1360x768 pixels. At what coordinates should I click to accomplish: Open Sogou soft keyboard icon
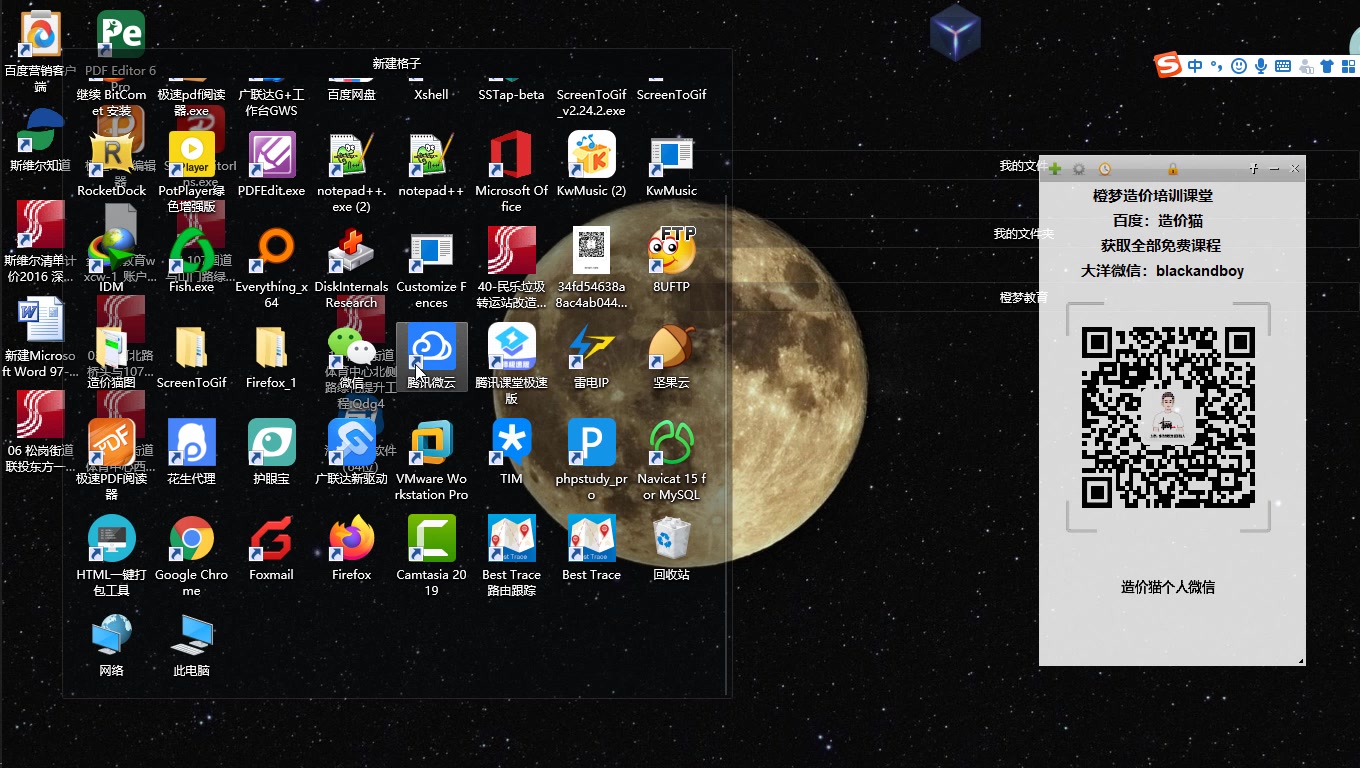coord(1283,66)
